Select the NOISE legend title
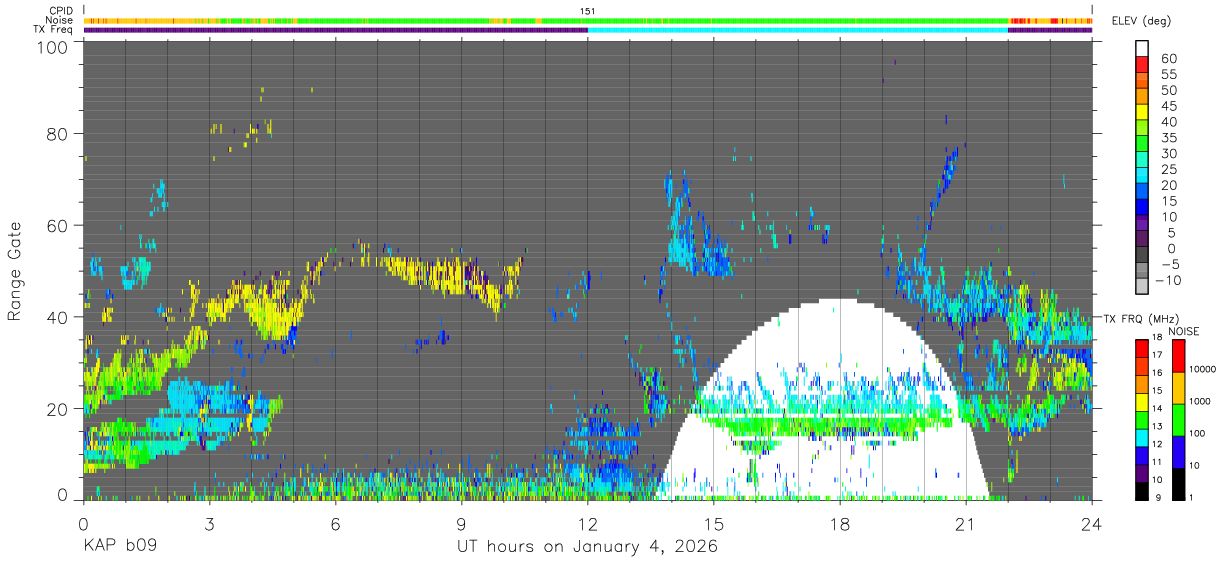Image resolution: width=1228 pixels, height=567 pixels. (x=1183, y=331)
